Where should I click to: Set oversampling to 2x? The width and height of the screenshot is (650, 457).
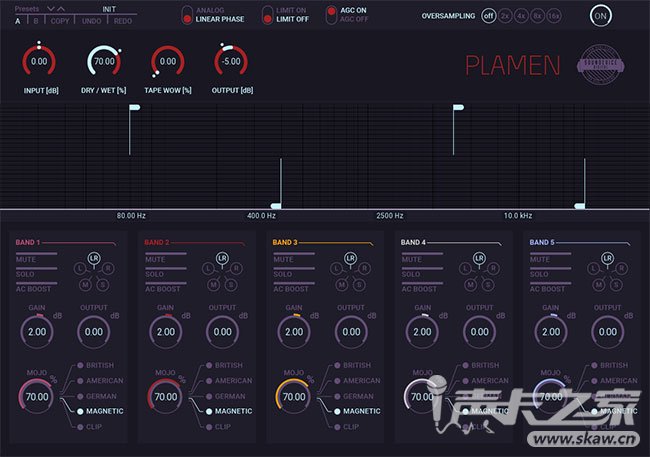505,16
